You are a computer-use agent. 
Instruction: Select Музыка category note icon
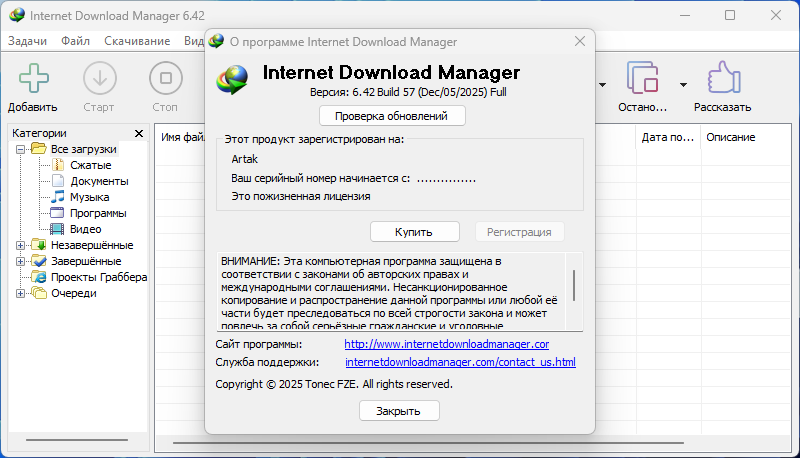point(58,196)
